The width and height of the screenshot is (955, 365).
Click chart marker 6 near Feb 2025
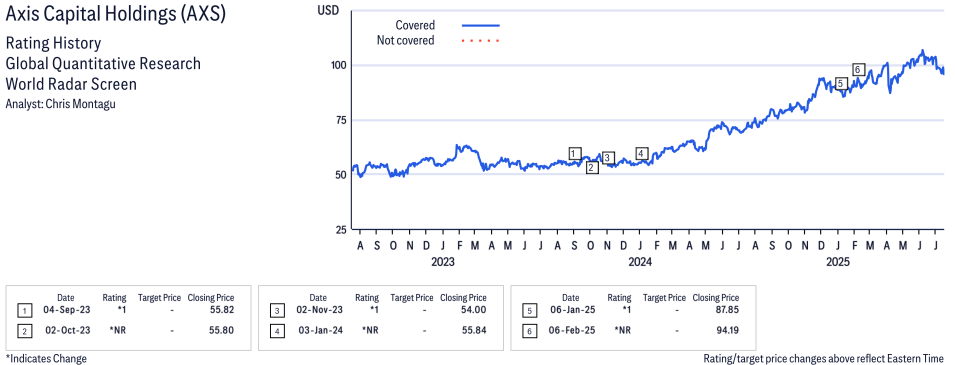[858, 69]
